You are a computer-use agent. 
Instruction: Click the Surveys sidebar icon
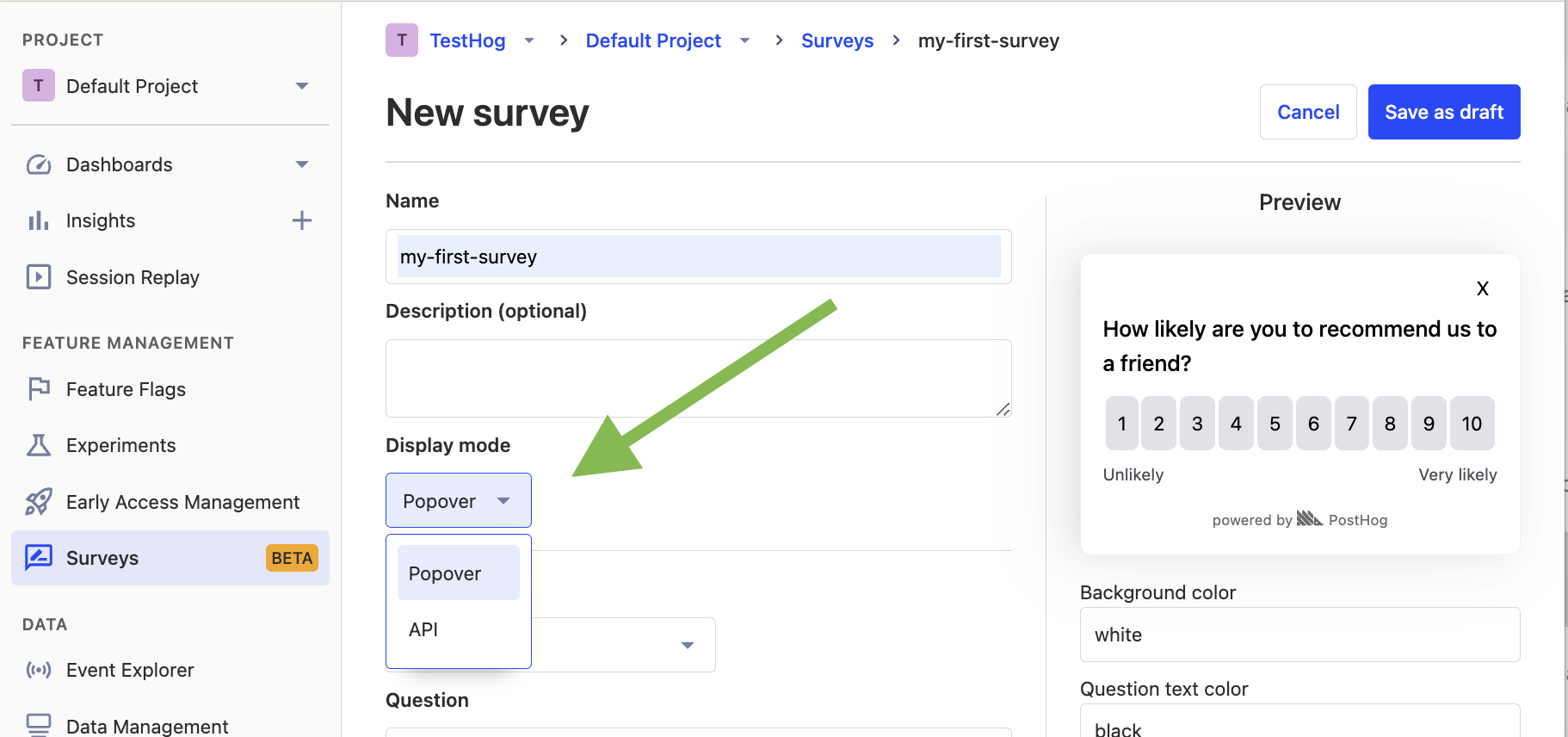39,558
